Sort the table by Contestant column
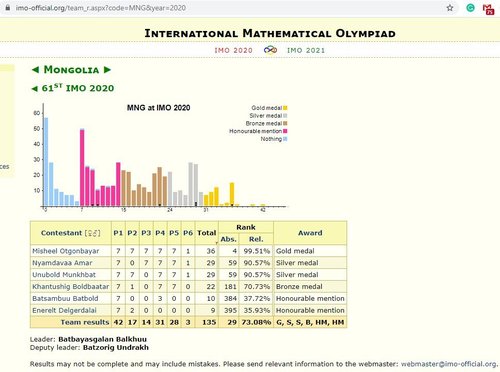Viewport: 500px width, 372px height. 61,233
